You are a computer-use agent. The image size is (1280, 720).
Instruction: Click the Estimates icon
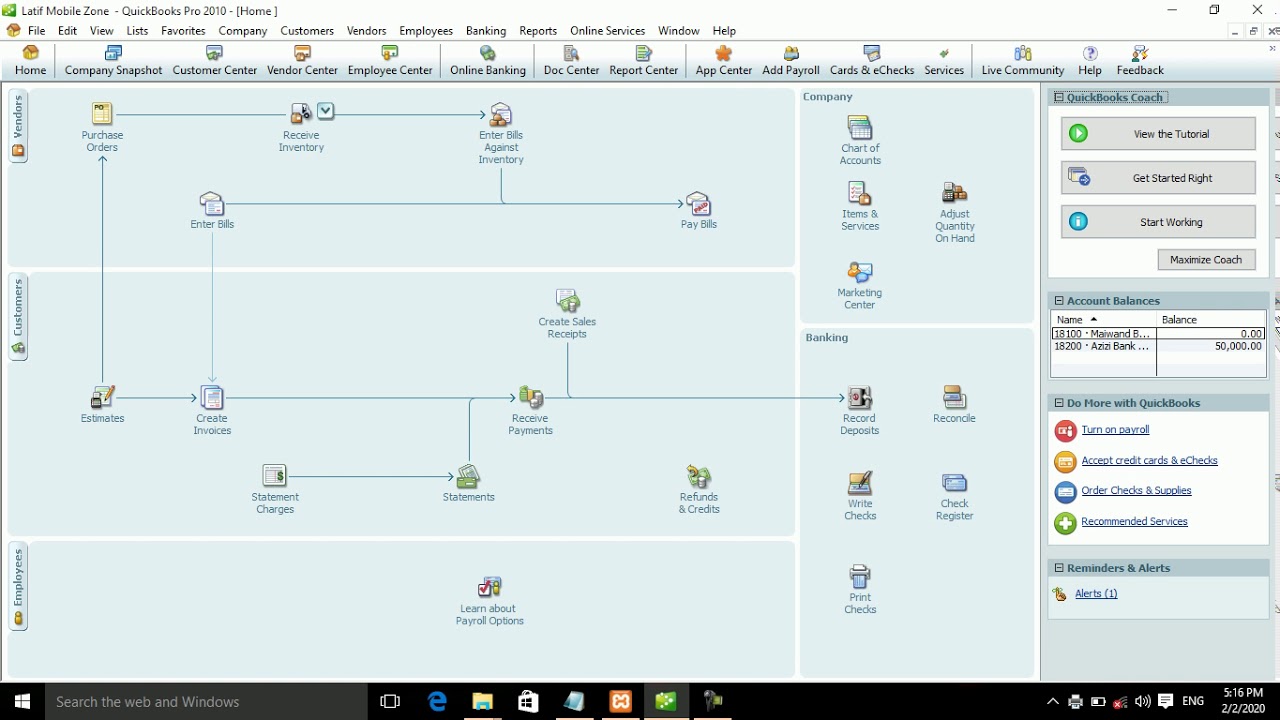102,398
